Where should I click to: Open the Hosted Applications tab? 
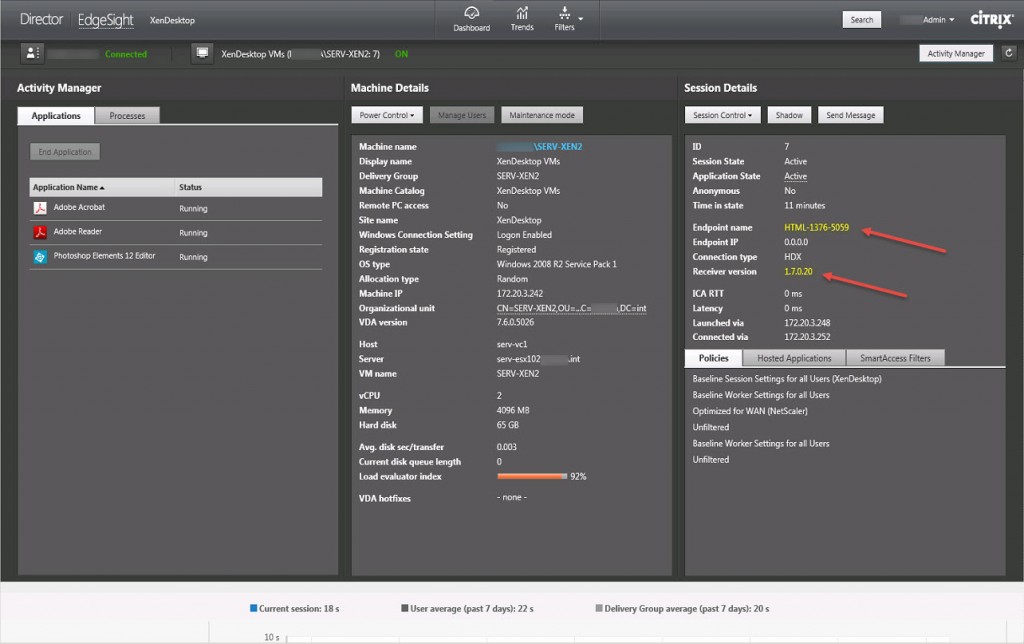click(794, 357)
